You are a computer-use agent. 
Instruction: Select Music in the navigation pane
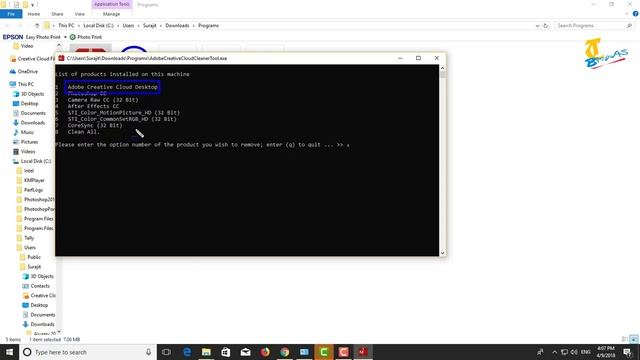click(24, 132)
